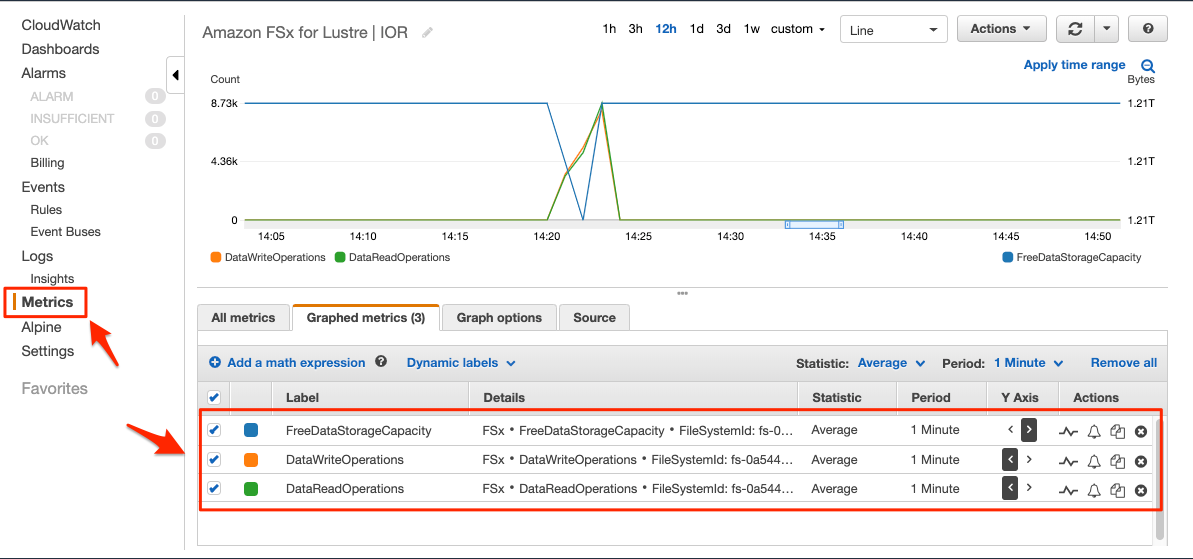Open the help question mark button

click(x=1148, y=29)
